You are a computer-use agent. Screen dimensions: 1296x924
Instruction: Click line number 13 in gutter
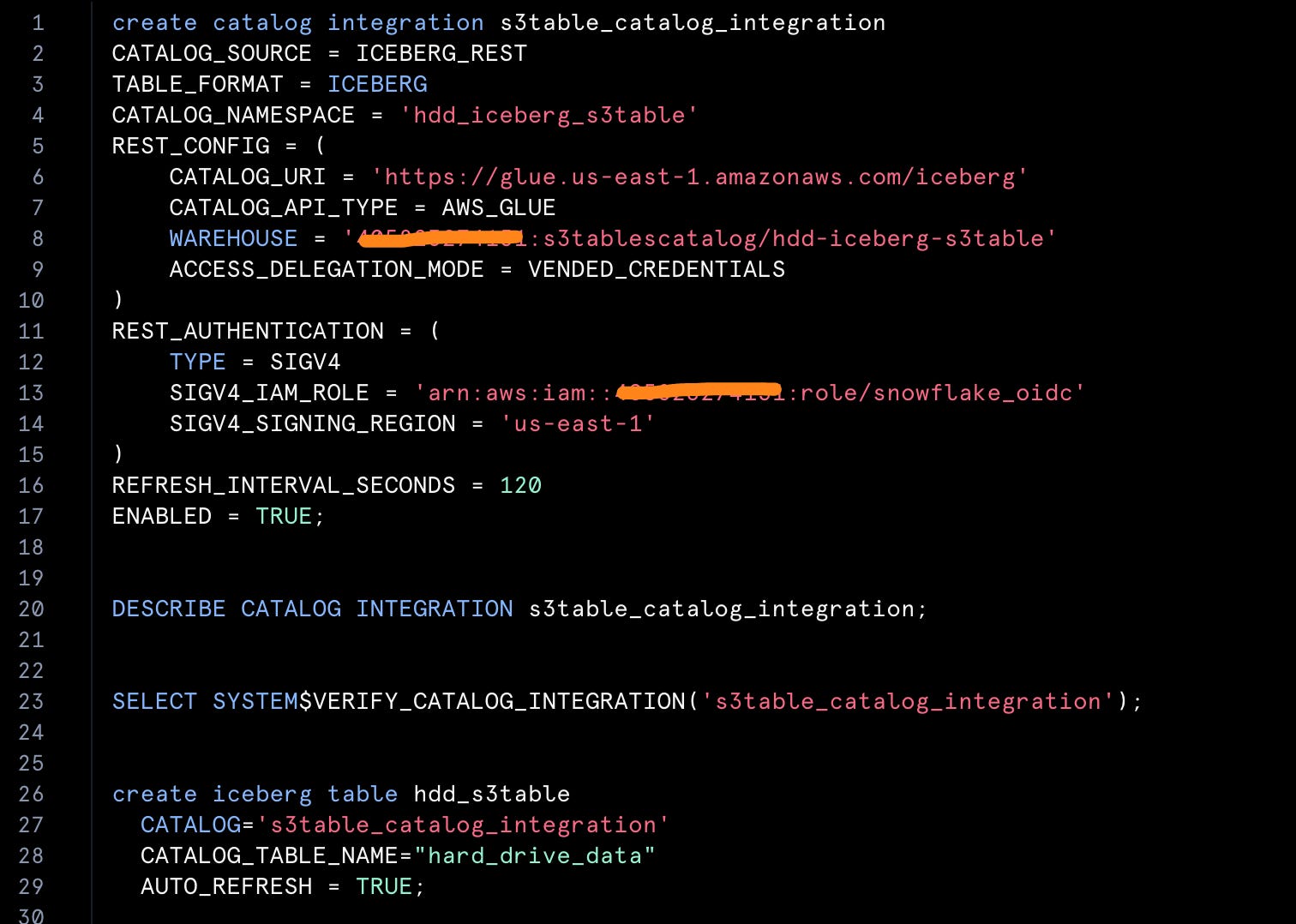pyautogui.click(x=31, y=393)
